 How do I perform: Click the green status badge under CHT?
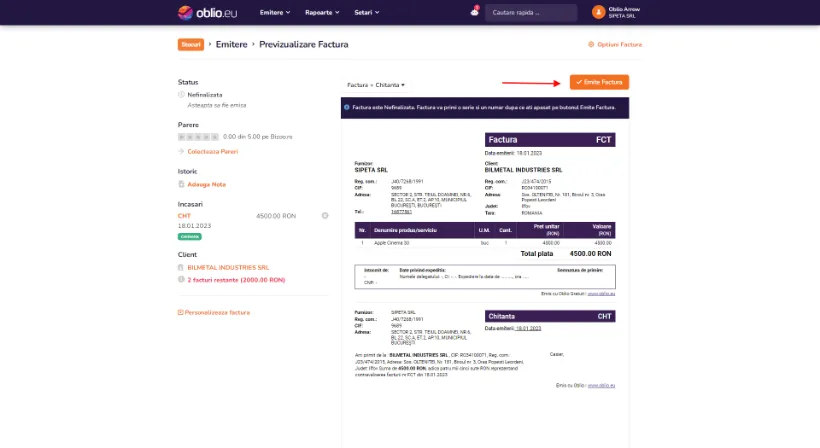pyautogui.click(x=189, y=236)
